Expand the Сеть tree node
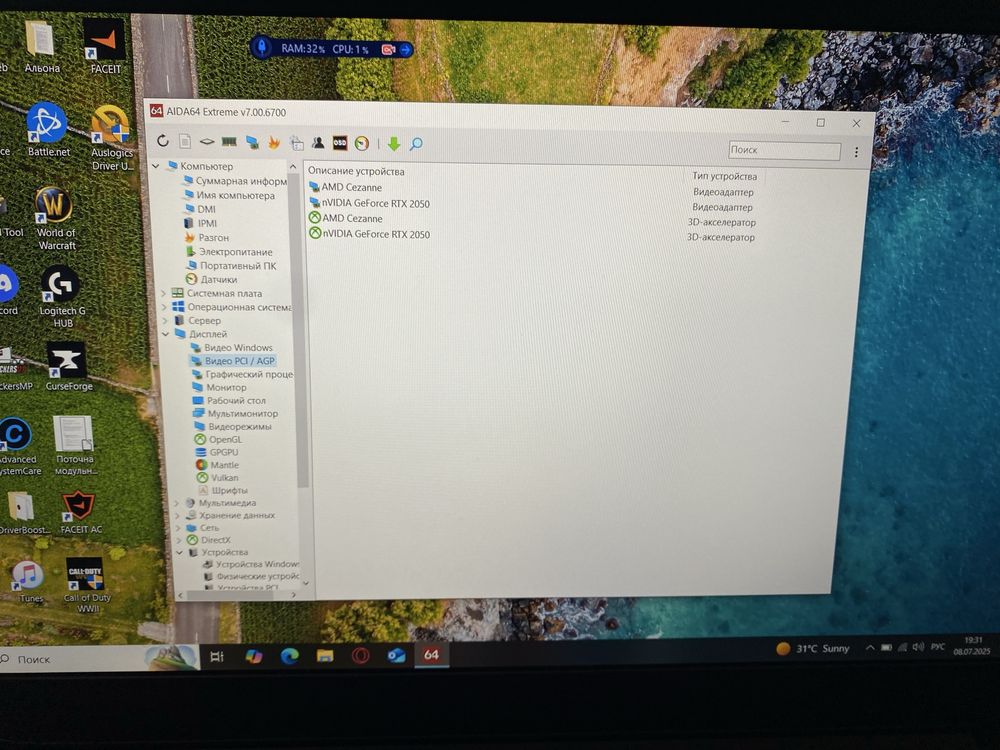1000x750 pixels. click(x=178, y=527)
